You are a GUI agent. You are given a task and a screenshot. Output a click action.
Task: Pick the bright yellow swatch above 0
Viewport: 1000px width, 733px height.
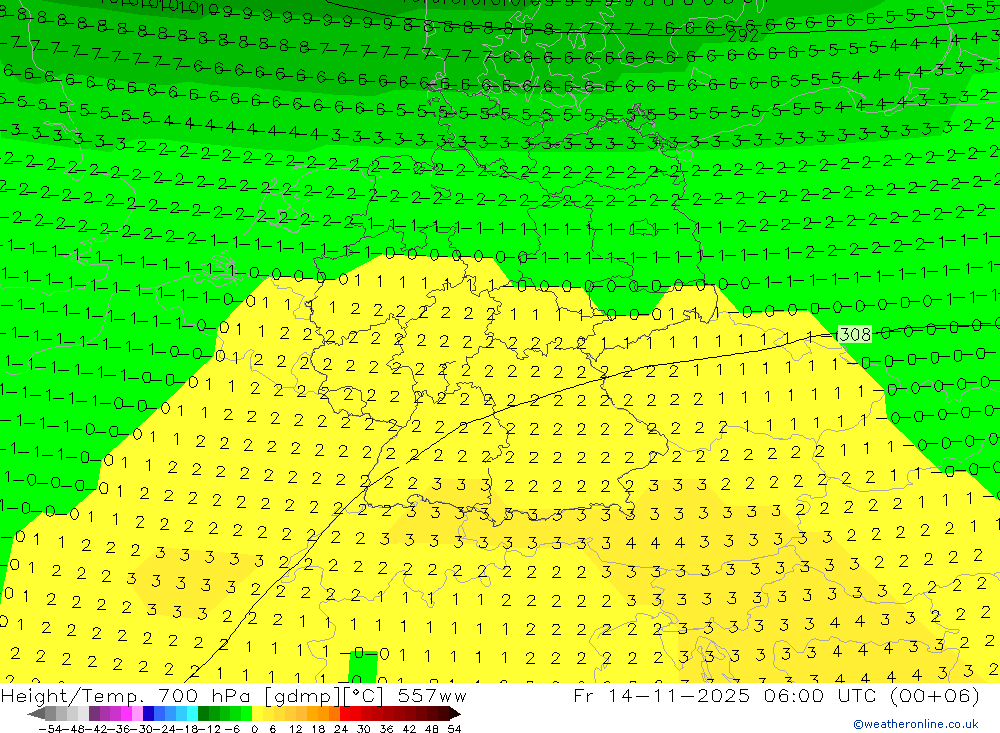coord(258,713)
